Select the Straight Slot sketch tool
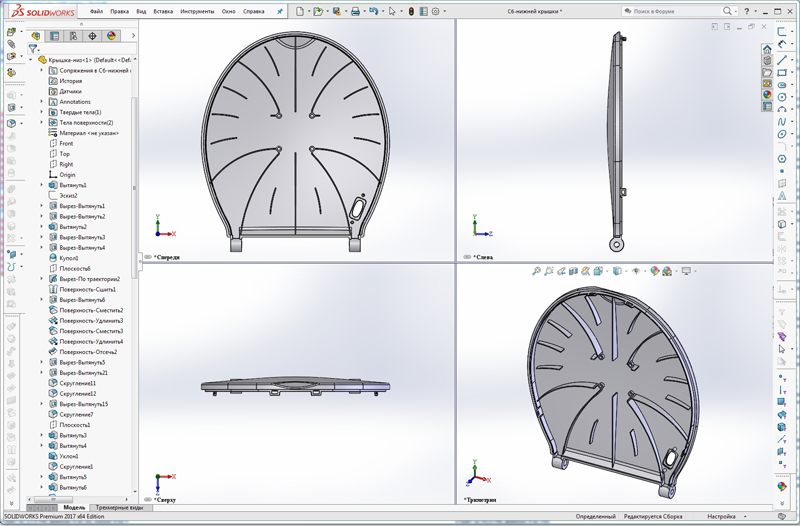The height and width of the screenshot is (526, 800). point(782,85)
